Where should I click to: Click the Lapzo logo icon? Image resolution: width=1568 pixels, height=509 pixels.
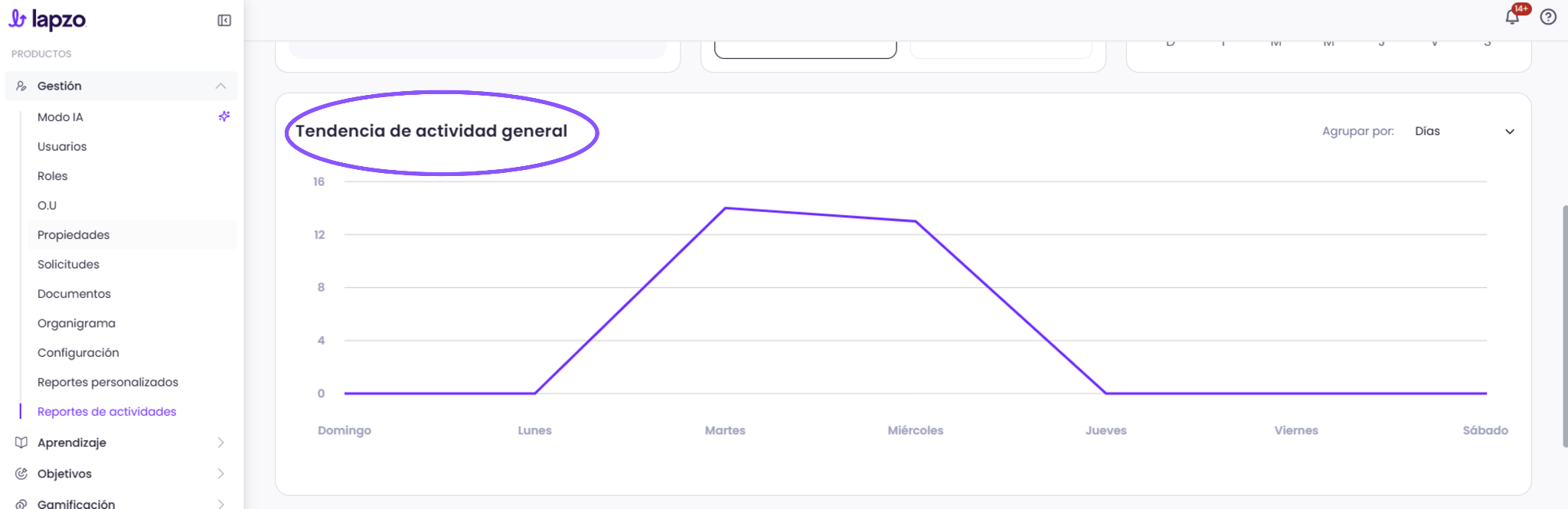point(18,19)
